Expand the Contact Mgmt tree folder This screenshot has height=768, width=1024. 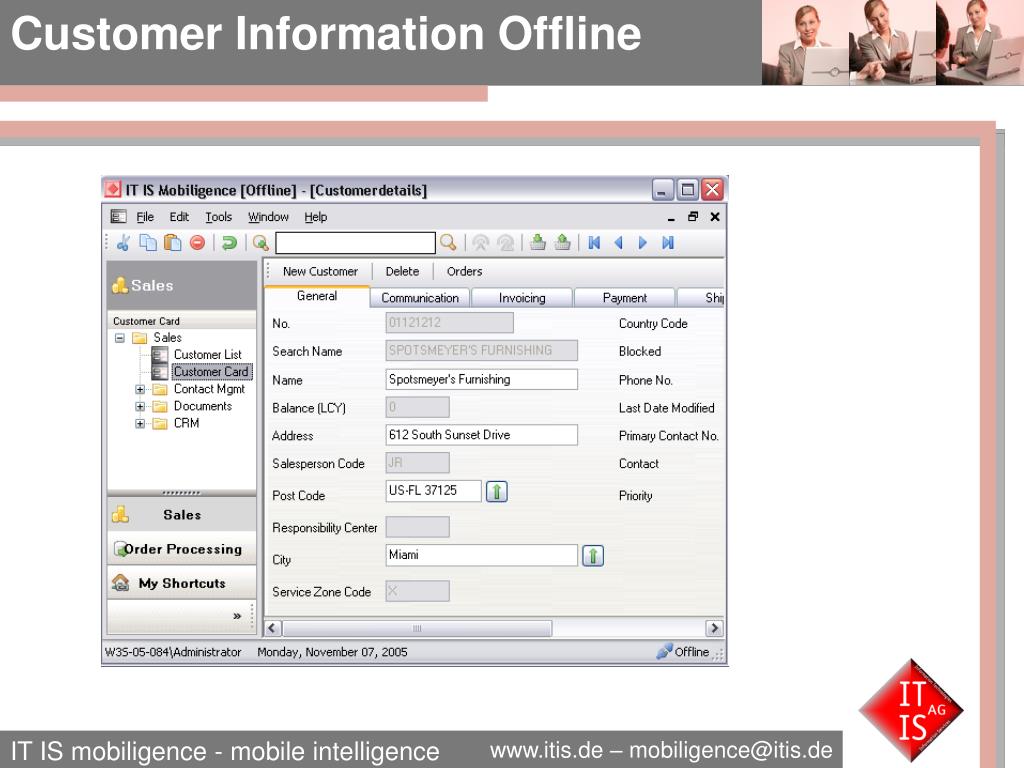(140, 390)
